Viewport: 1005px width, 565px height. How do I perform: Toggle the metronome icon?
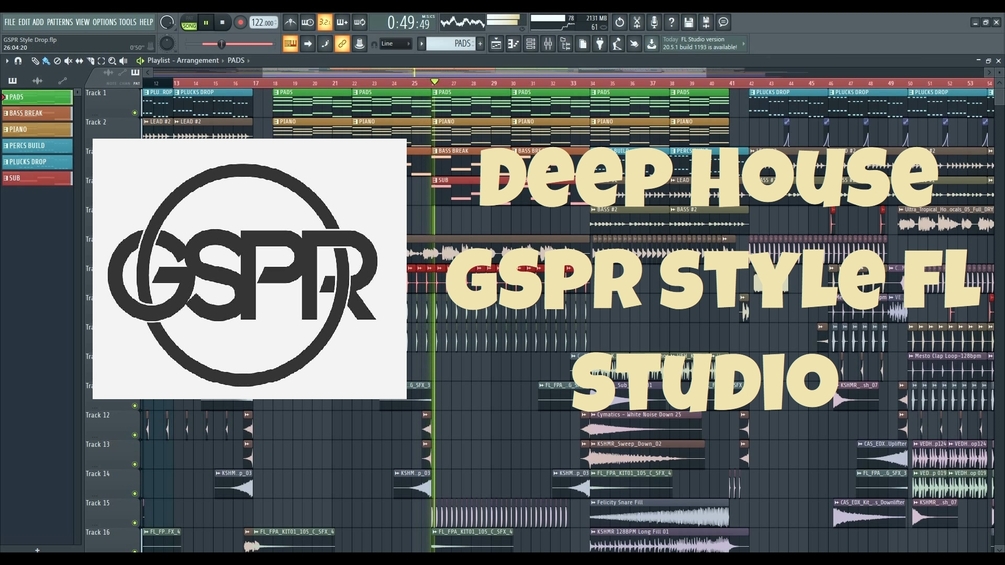click(x=290, y=22)
